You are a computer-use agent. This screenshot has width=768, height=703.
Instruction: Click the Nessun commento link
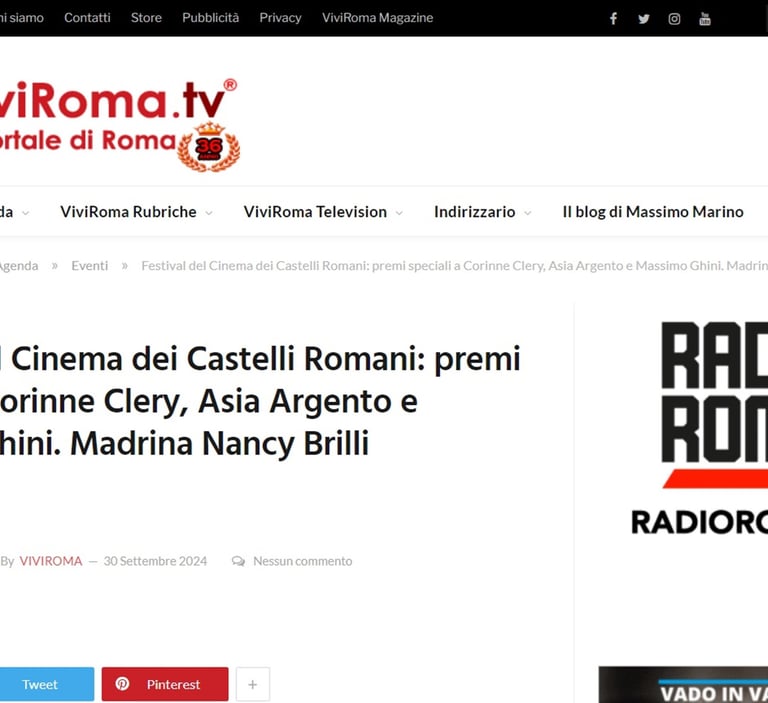pos(303,561)
